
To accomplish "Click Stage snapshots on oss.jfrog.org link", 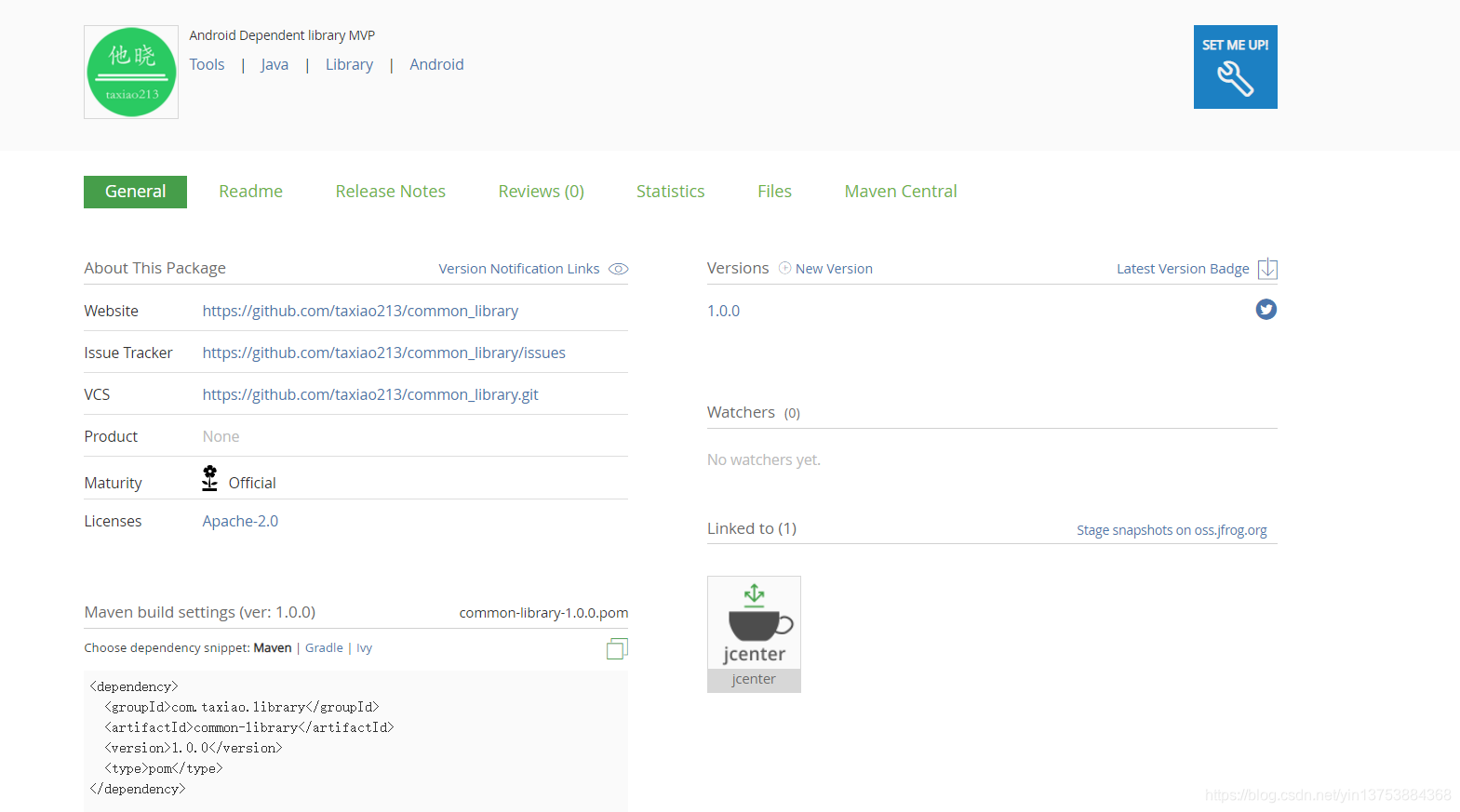I will tap(1172, 530).
